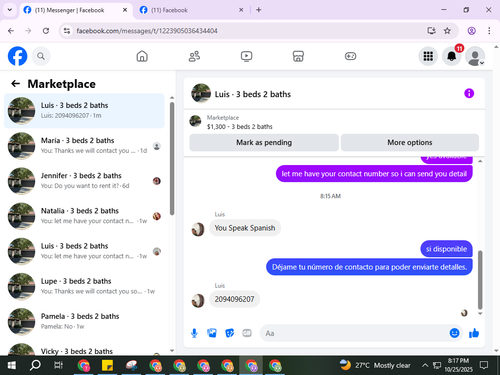
Task: Click the chat header Luis listing thumbnail
Action: click(201, 93)
